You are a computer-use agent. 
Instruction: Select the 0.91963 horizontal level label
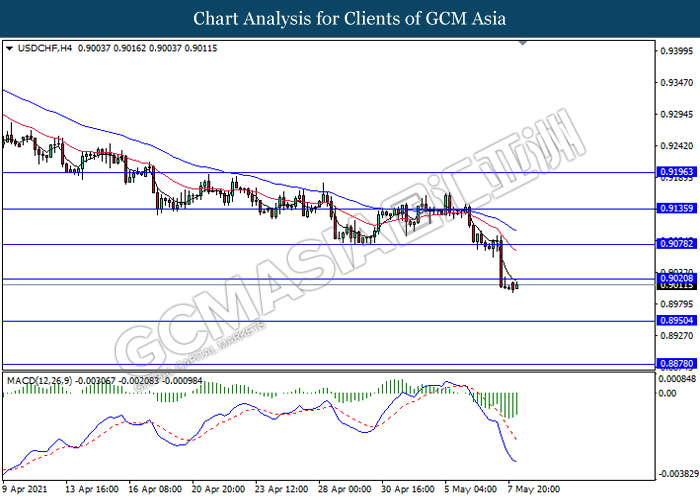tap(677, 172)
